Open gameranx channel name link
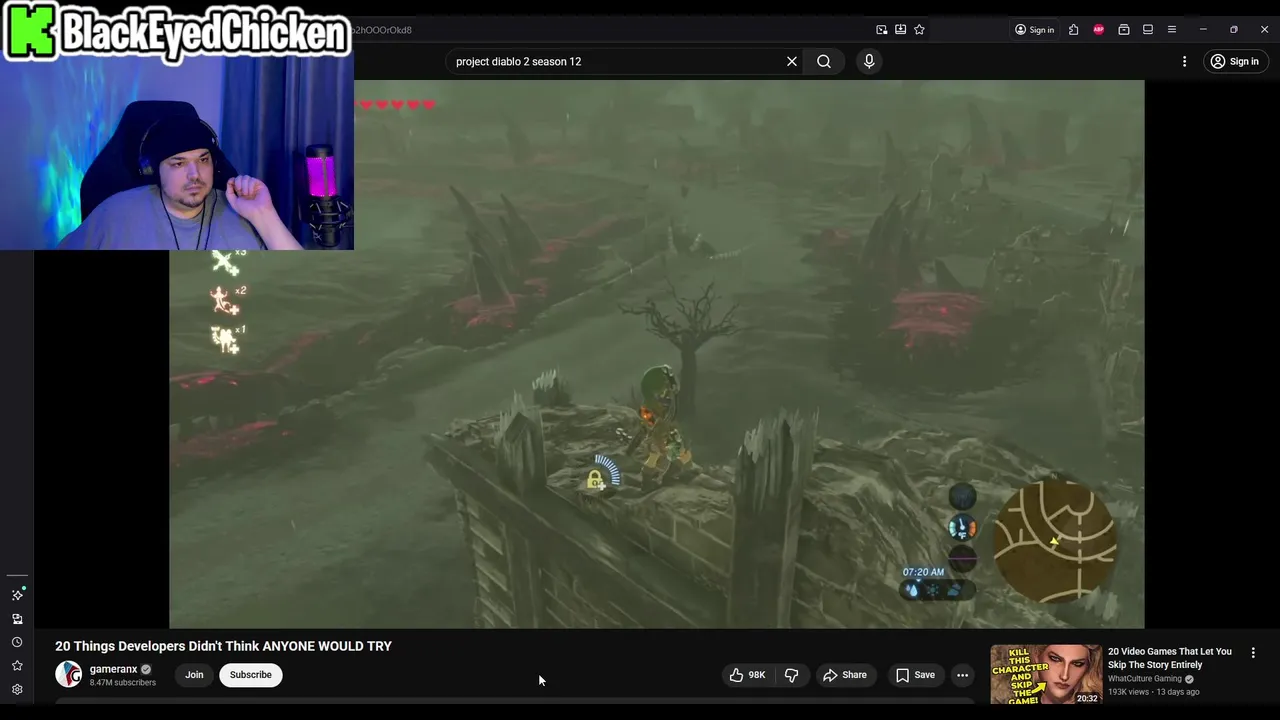Image resolution: width=1280 pixels, height=720 pixels. tap(113, 669)
